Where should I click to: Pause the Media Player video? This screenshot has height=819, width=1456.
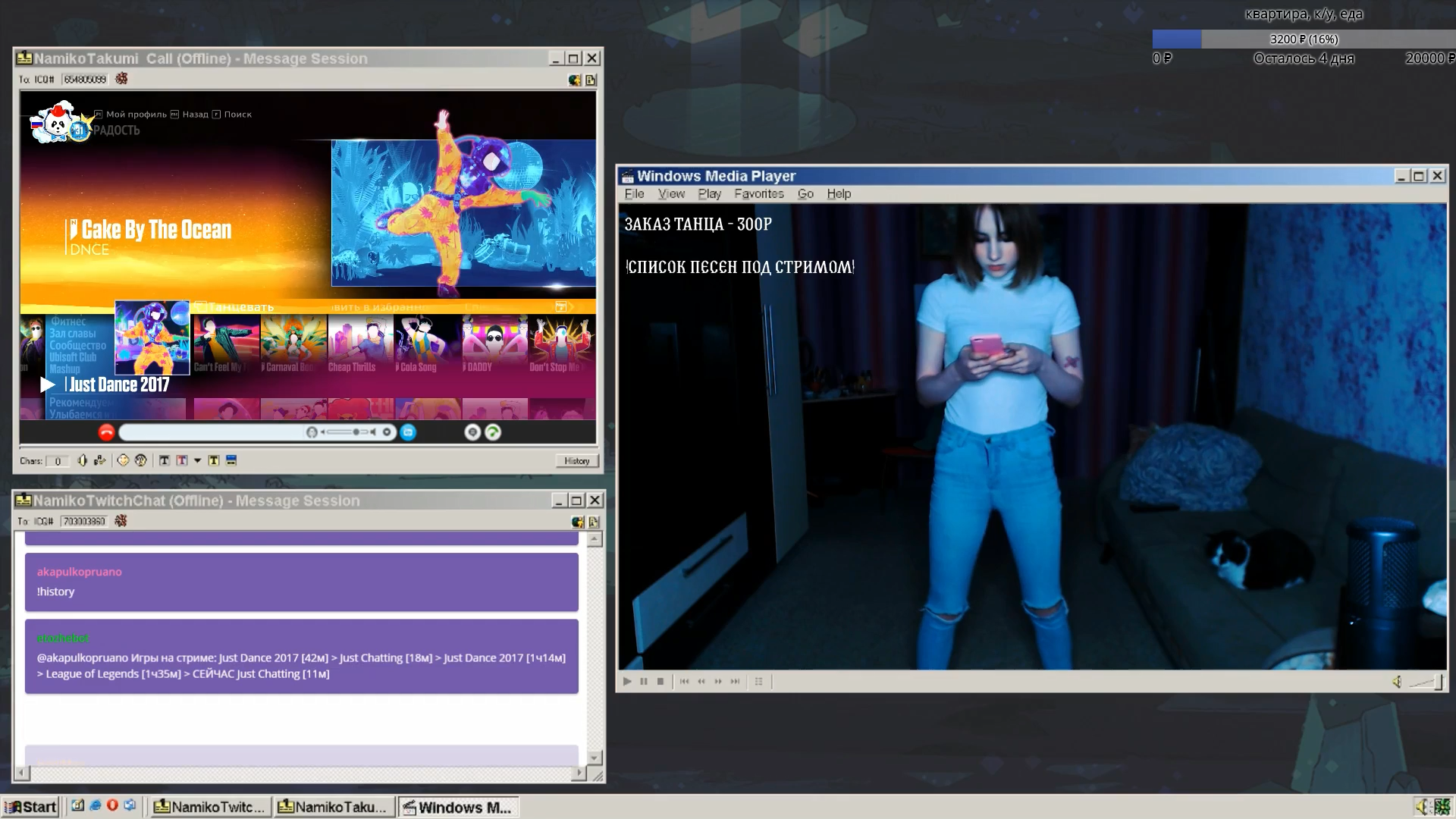click(x=644, y=682)
